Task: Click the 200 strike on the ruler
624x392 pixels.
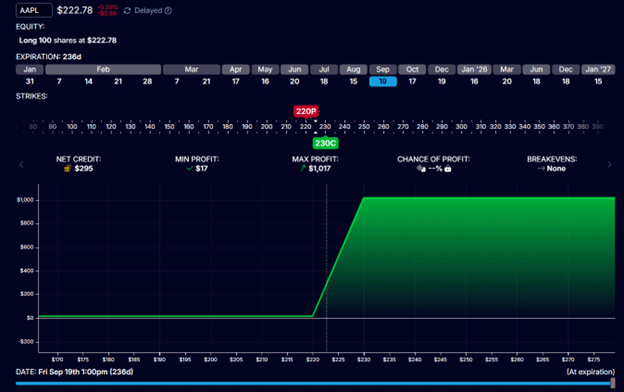Action: point(267,127)
